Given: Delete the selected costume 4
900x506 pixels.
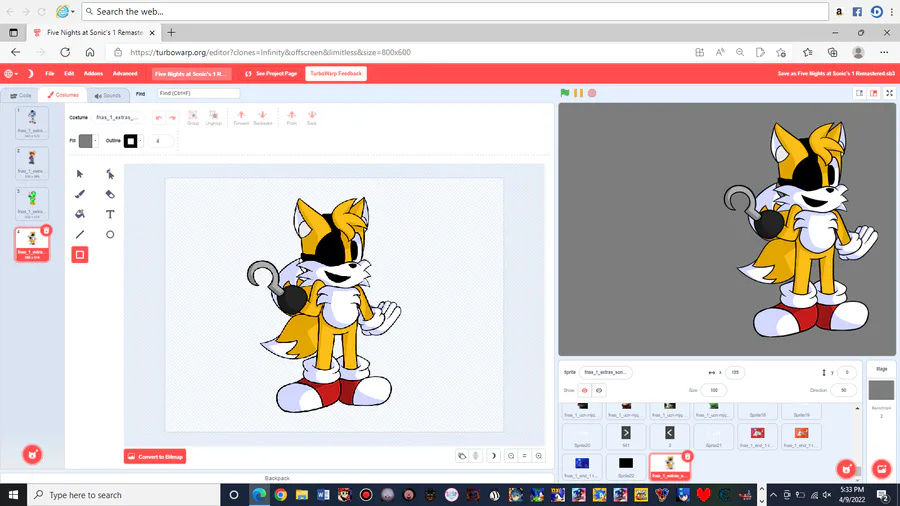Looking at the screenshot, I should click(x=46, y=231).
